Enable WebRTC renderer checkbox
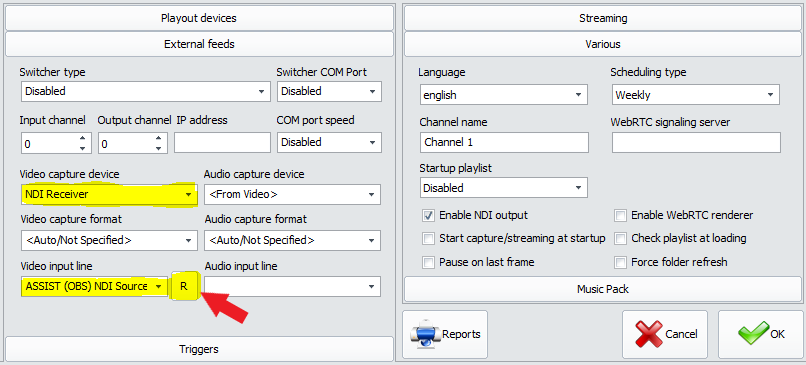Viewport: 806px width, 365px height. 621,215
